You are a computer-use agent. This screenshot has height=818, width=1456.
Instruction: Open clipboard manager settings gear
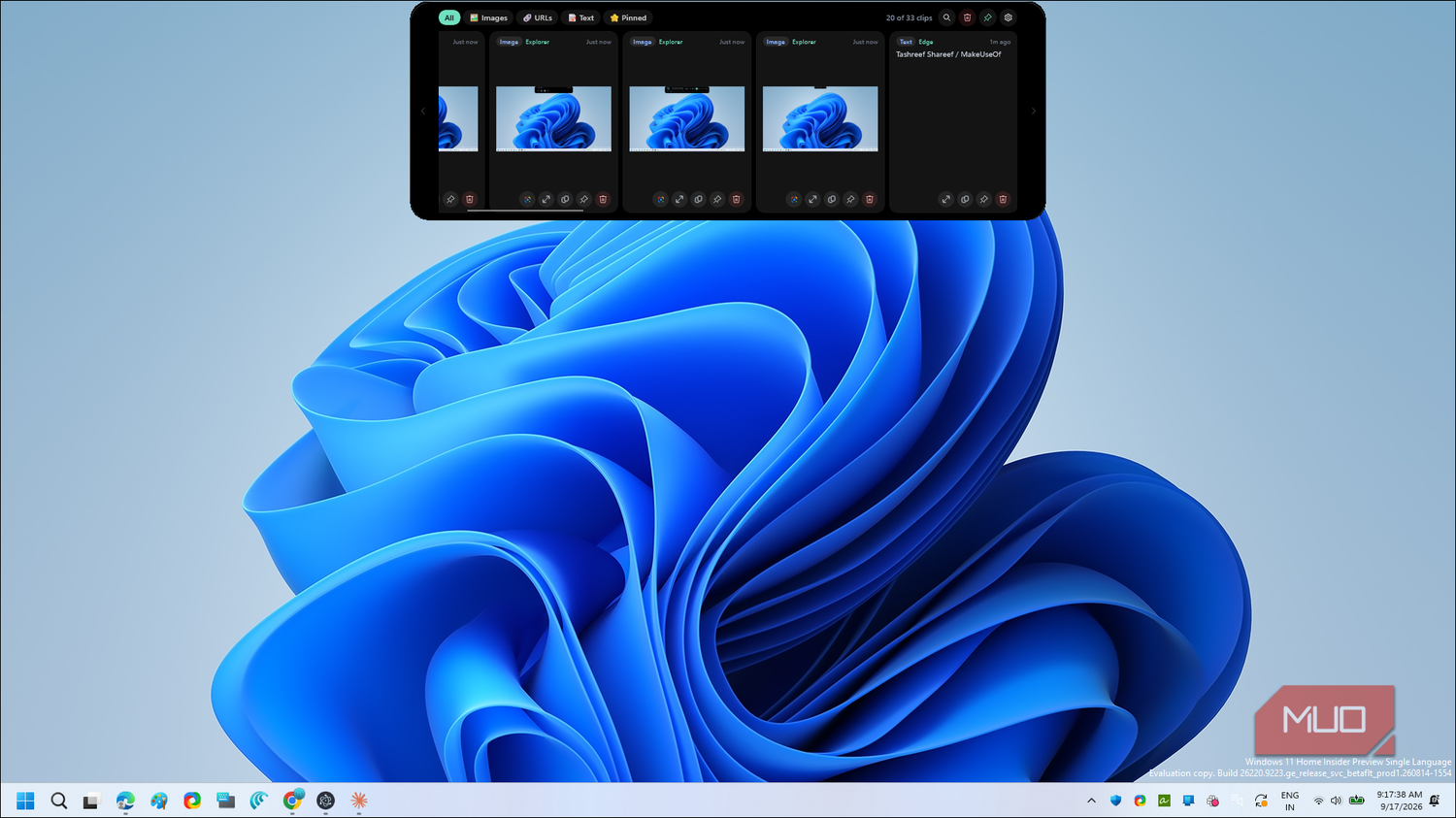1008,17
